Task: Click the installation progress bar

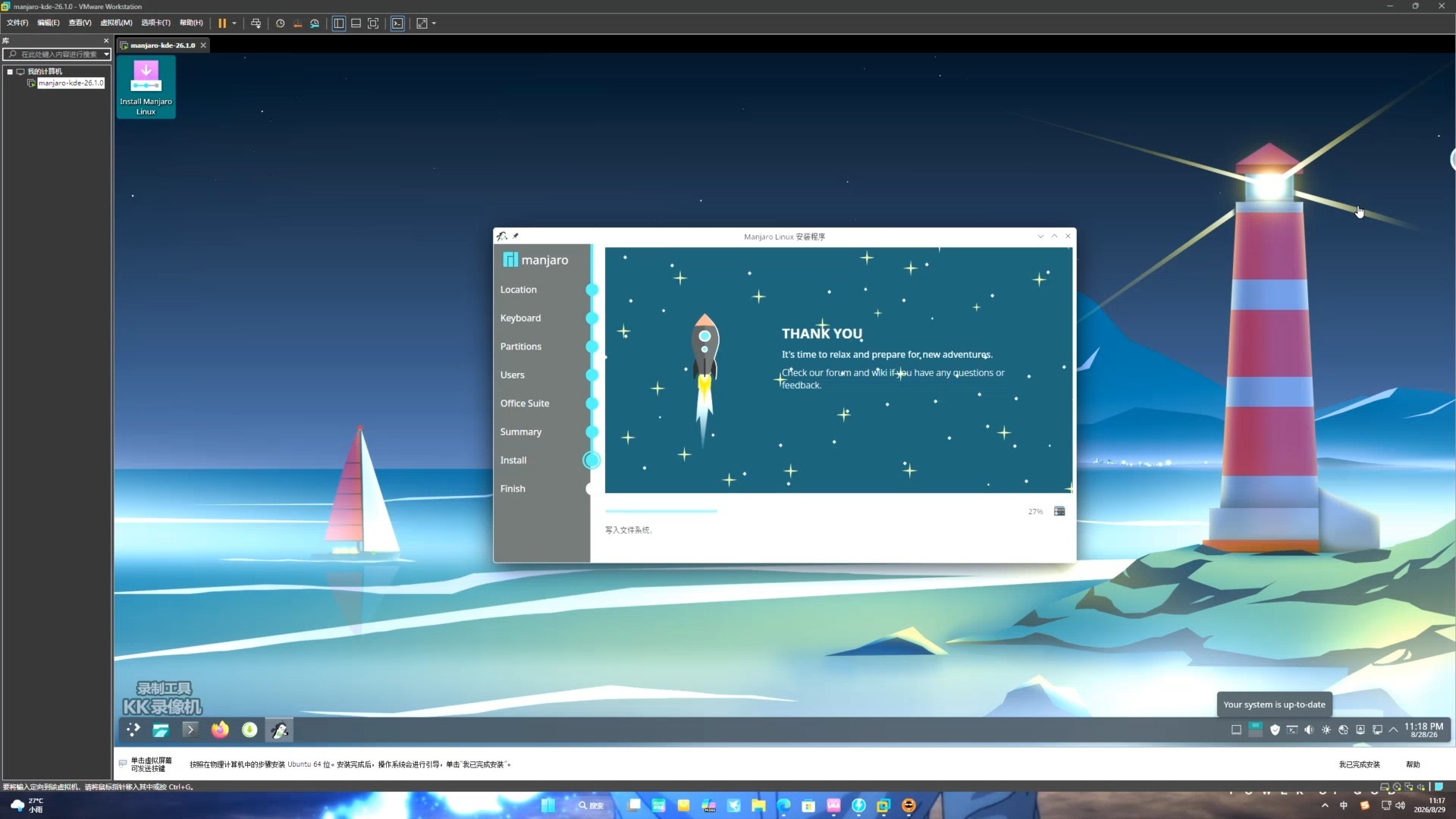Action: click(x=811, y=512)
